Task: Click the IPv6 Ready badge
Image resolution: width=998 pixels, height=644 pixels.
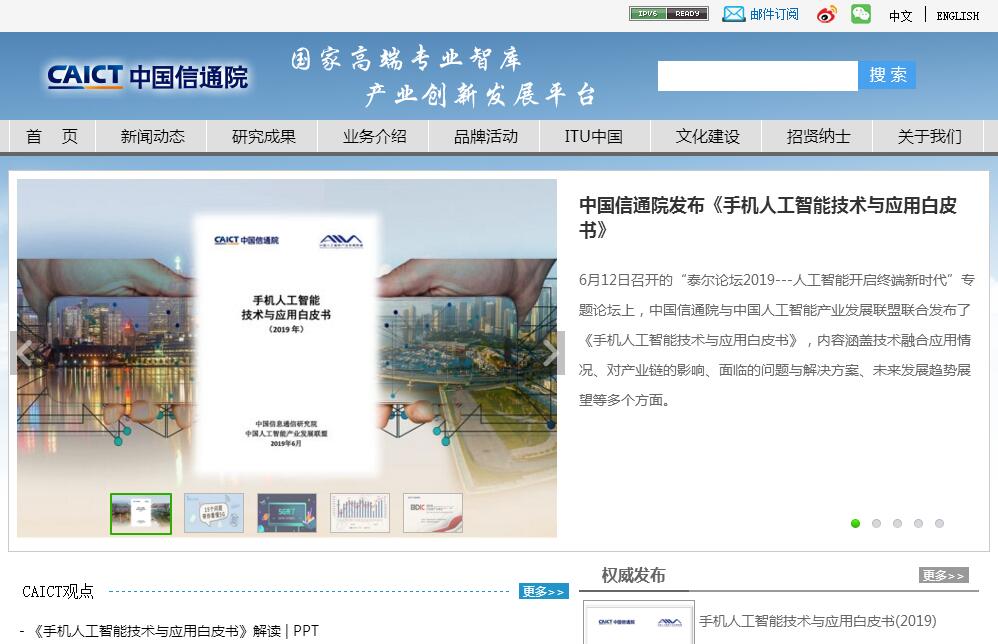Action: [668, 14]
